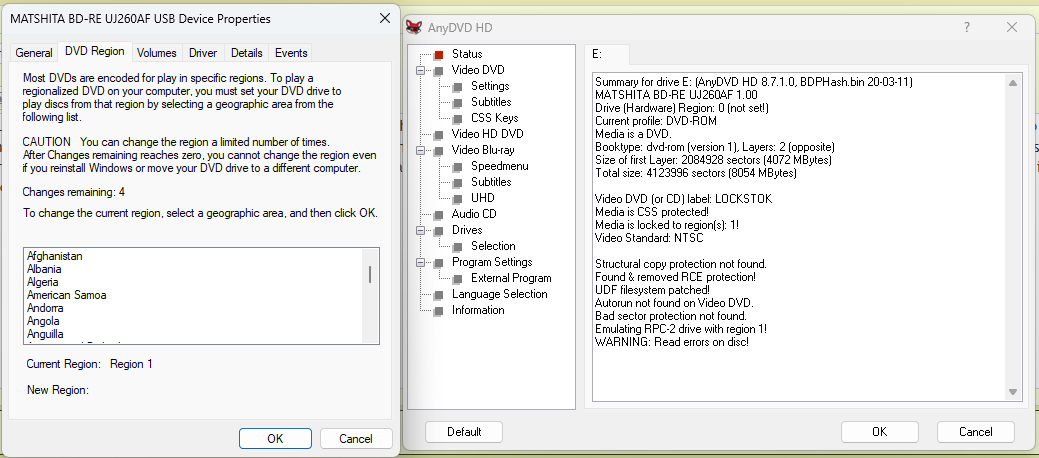This screenshot has height=458, width=1039.
Task: Open Speedmenu settings under Video Blu-ray
Action: pos(499,166)
